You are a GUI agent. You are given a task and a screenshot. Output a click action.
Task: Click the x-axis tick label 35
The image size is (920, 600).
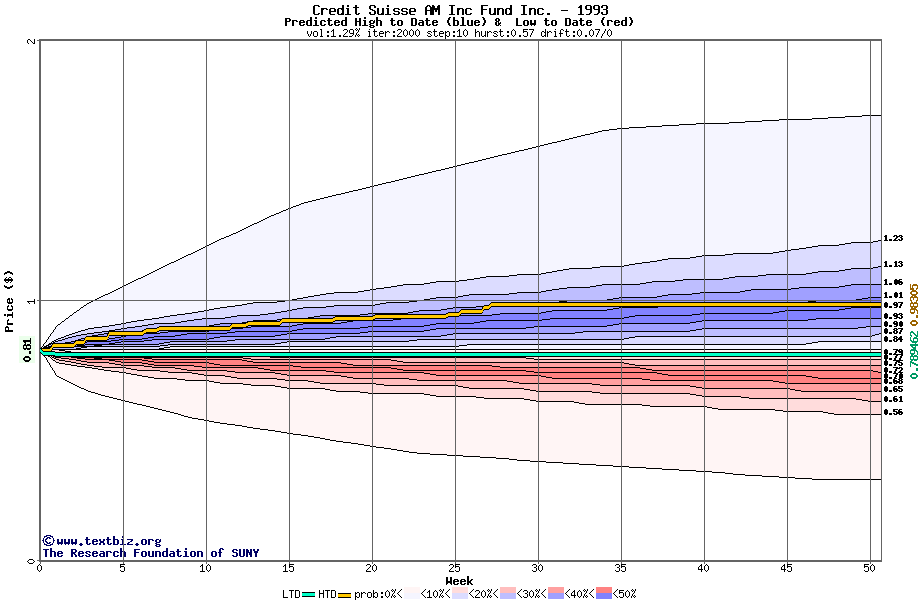click(621, 568)
